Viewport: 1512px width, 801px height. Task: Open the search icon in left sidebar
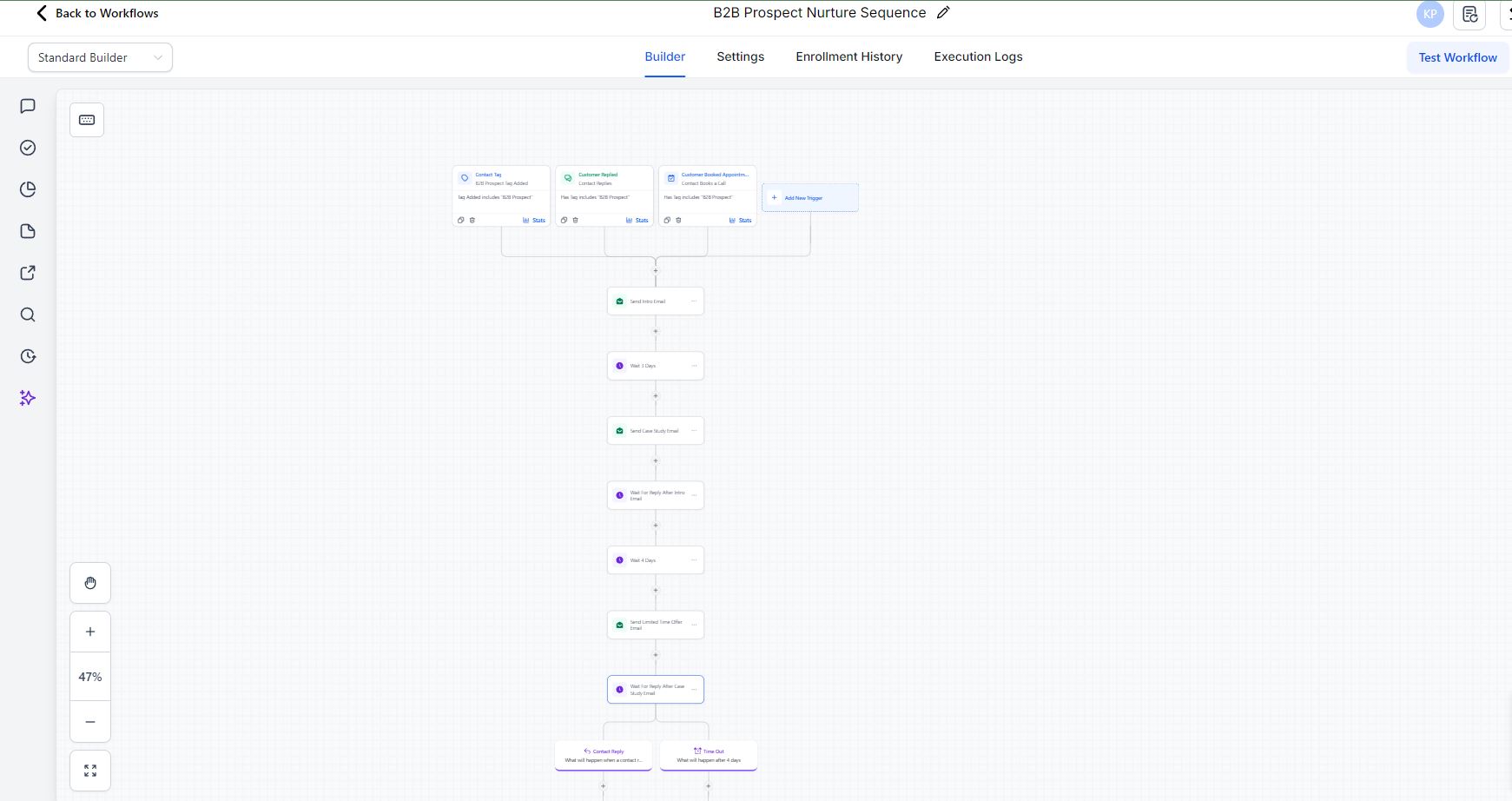tap(28, 314)
